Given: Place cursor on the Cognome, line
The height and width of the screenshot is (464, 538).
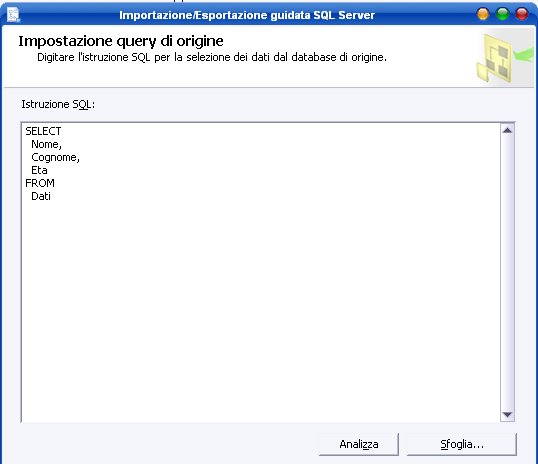Looking at the screenshot, I should pos(55,157).
